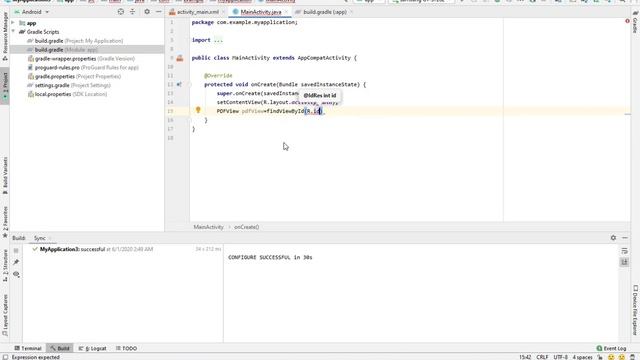
Task: Click UTF-8 encoding in status bar
Action: point(560,357)
